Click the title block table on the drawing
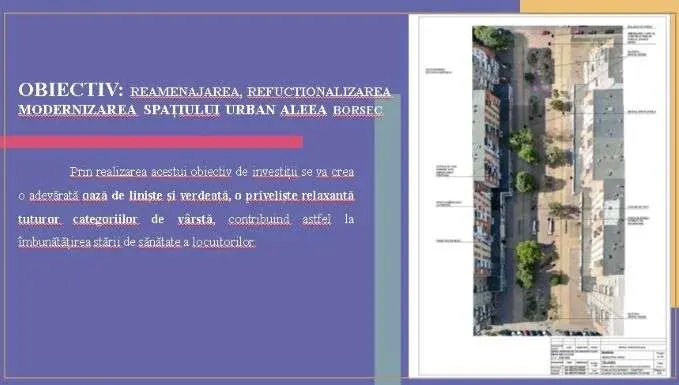 (x=608, y=357)
